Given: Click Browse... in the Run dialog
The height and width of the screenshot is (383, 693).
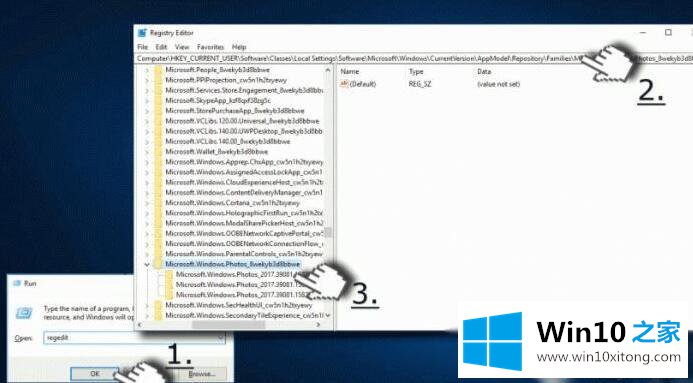Looking at the screenshot, I should pos(202,374).
